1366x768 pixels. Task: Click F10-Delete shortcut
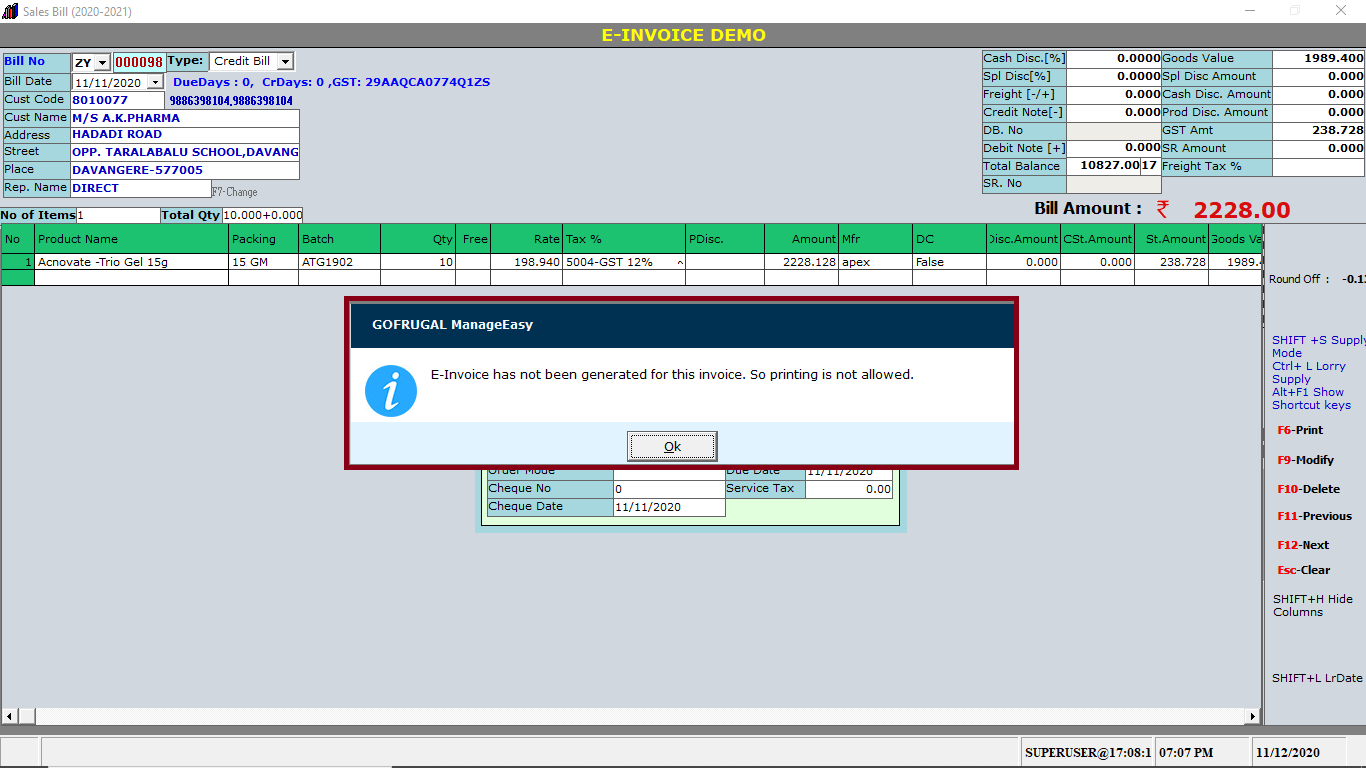tap(1308, 489)
